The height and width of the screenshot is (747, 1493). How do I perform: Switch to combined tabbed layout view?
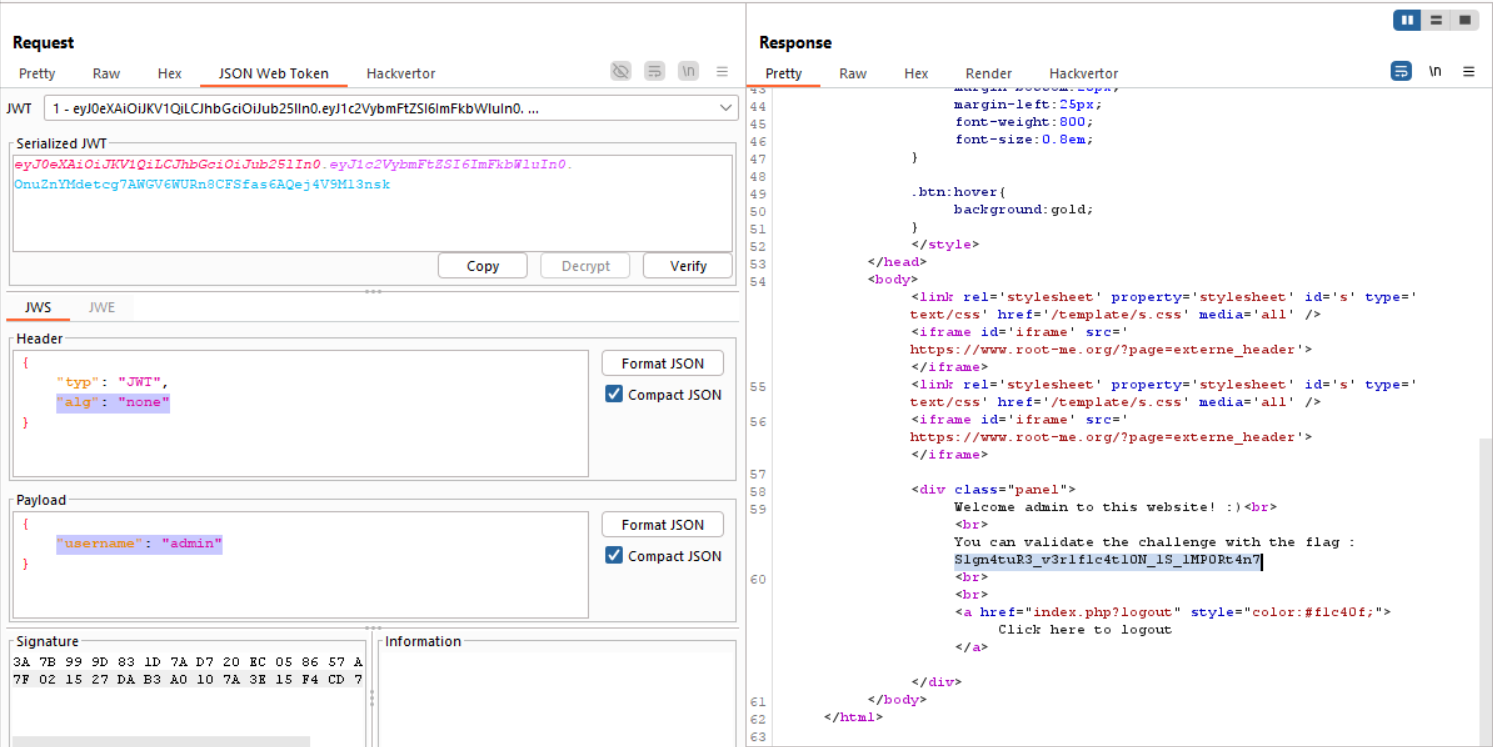[x=1465, y=20]
